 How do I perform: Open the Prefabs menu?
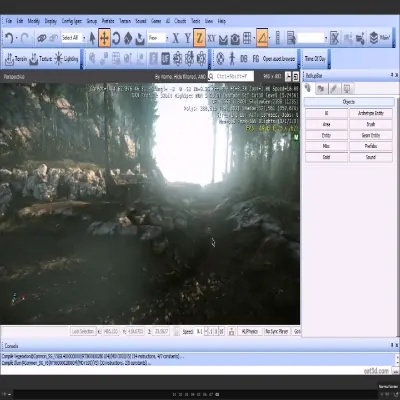click(x=108, y=21)
